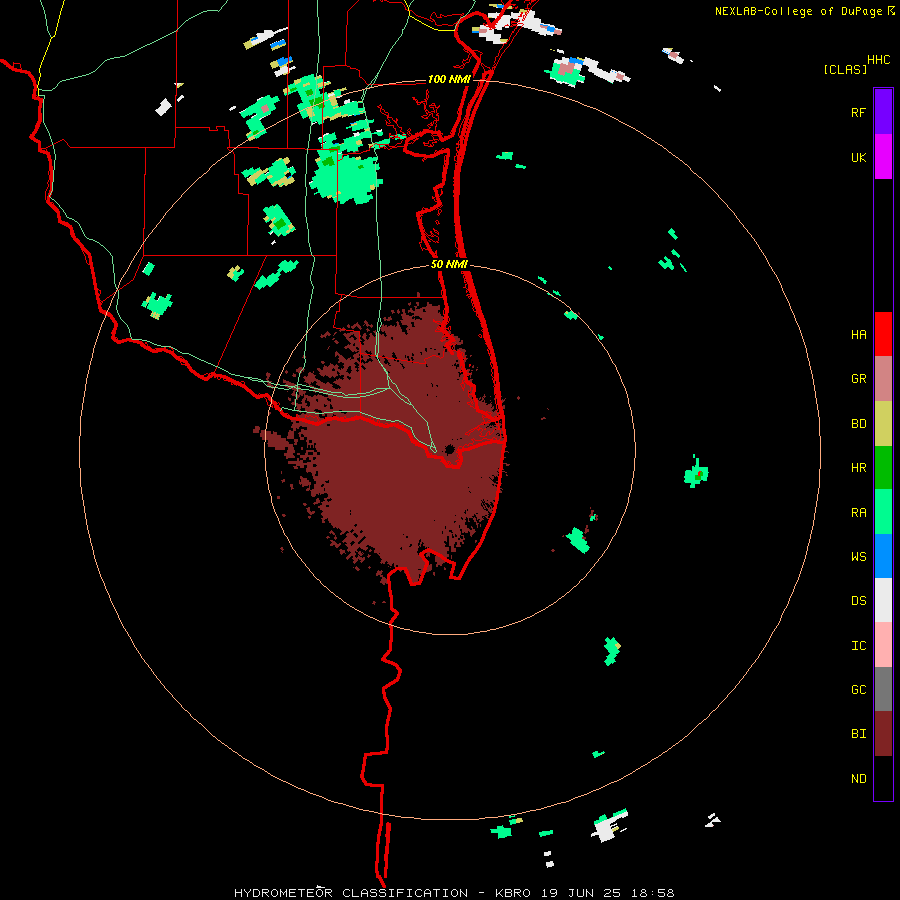Click the 'ND' legend label
900x900 pixels.
coord(858,779)
